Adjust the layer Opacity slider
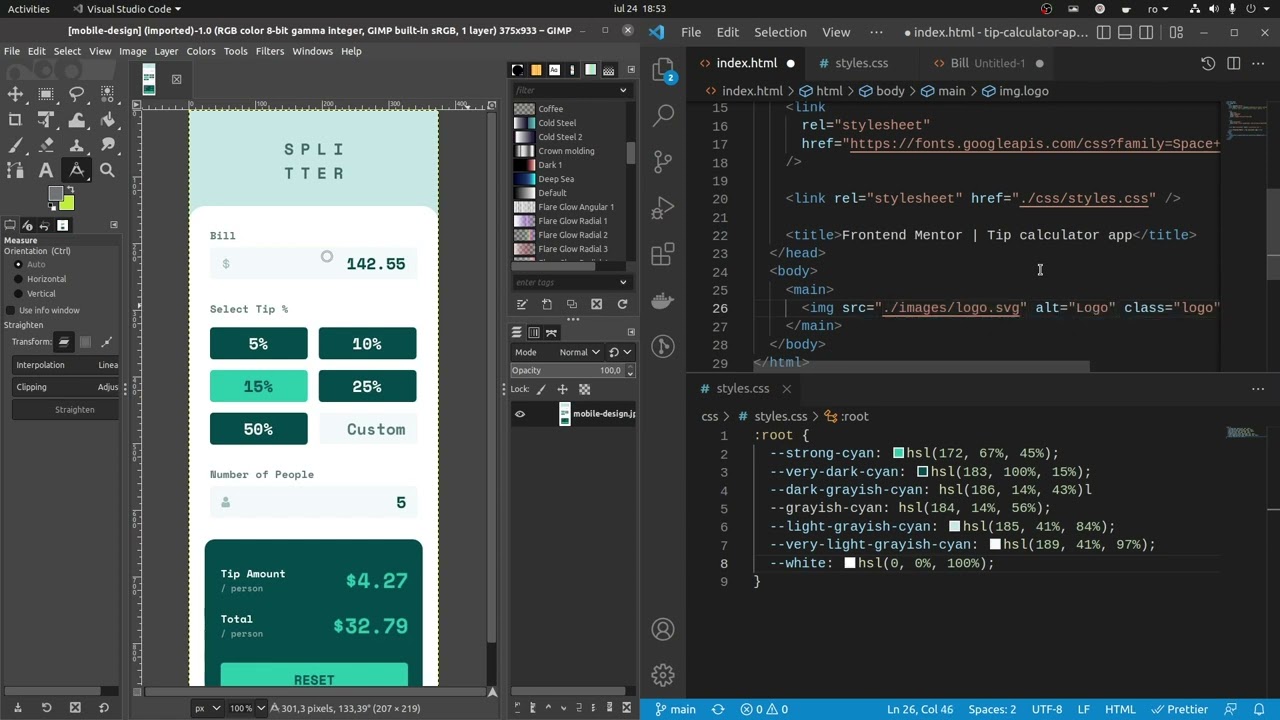The image size is (1280, 720). tap(573, 370)
